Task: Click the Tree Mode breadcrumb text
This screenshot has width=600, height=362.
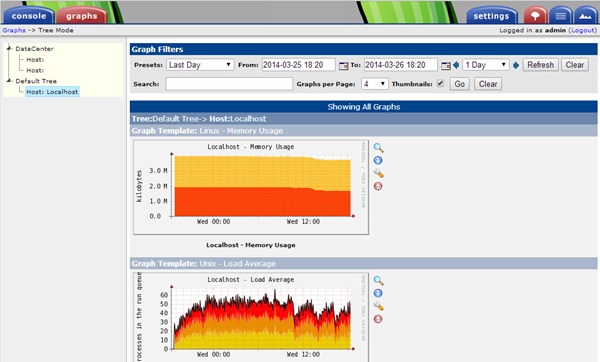Action: coord(55,30)
